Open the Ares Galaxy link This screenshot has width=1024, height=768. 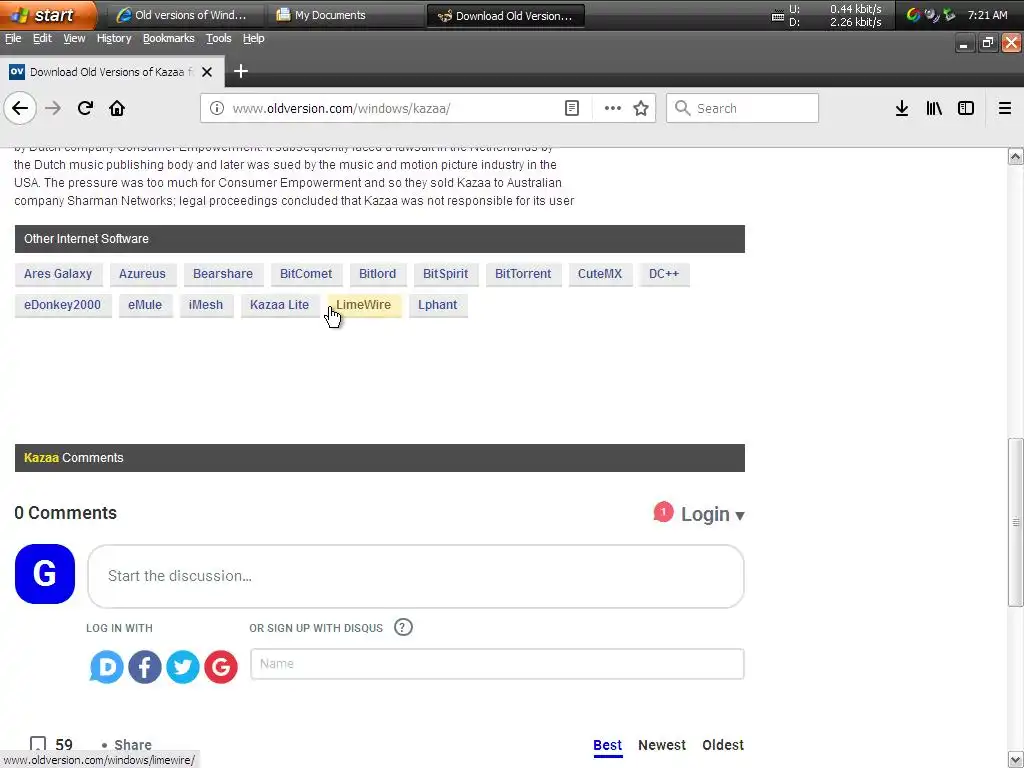click(57, 274)
